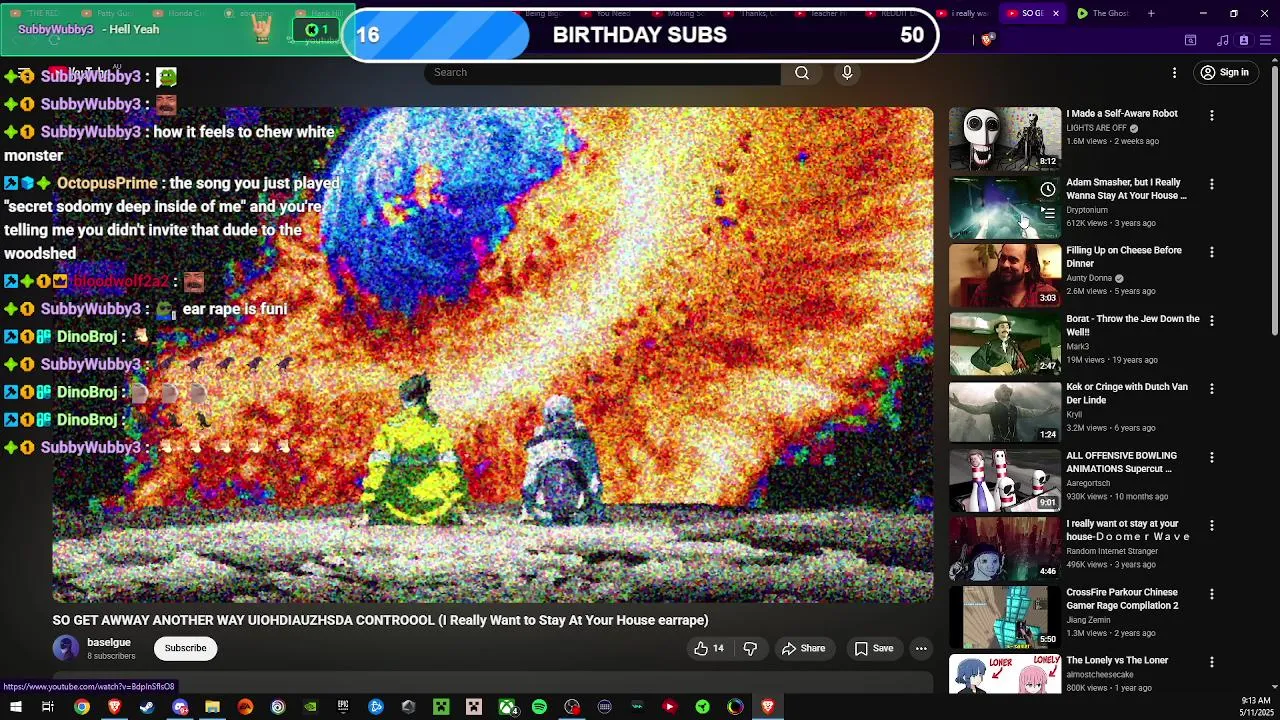Screen dimensions: 1280x720
Task: Launch Google Chrome from taskbar
Action: (82, 707)
